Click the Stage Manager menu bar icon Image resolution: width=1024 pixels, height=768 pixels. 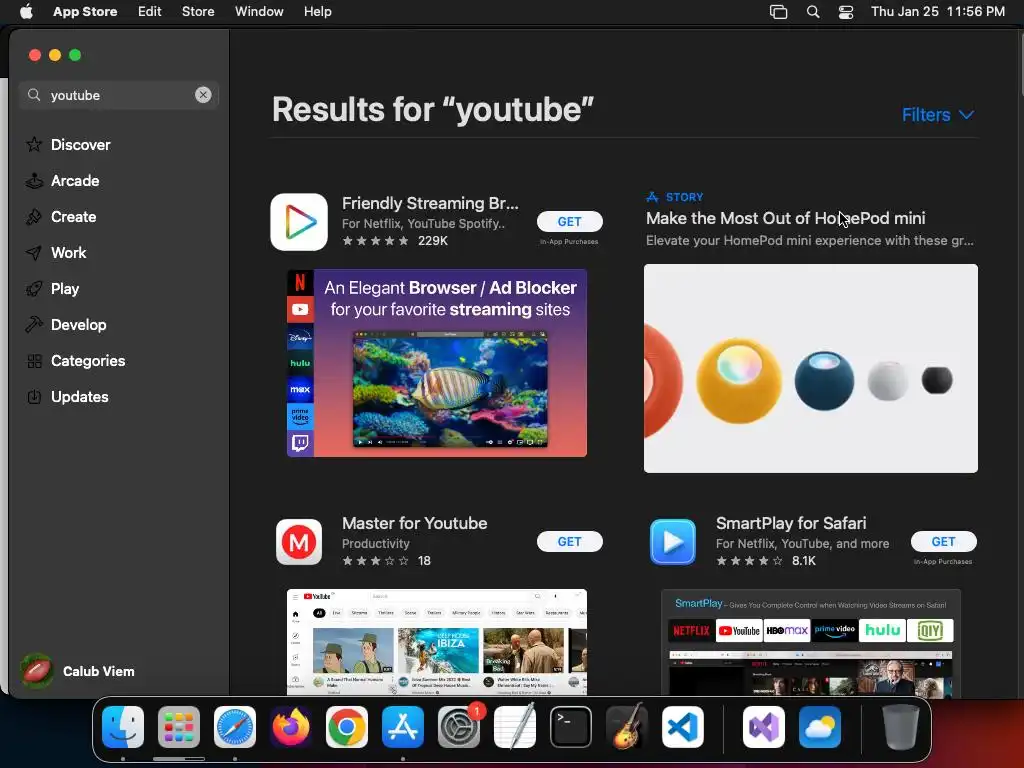coord(778,12)
